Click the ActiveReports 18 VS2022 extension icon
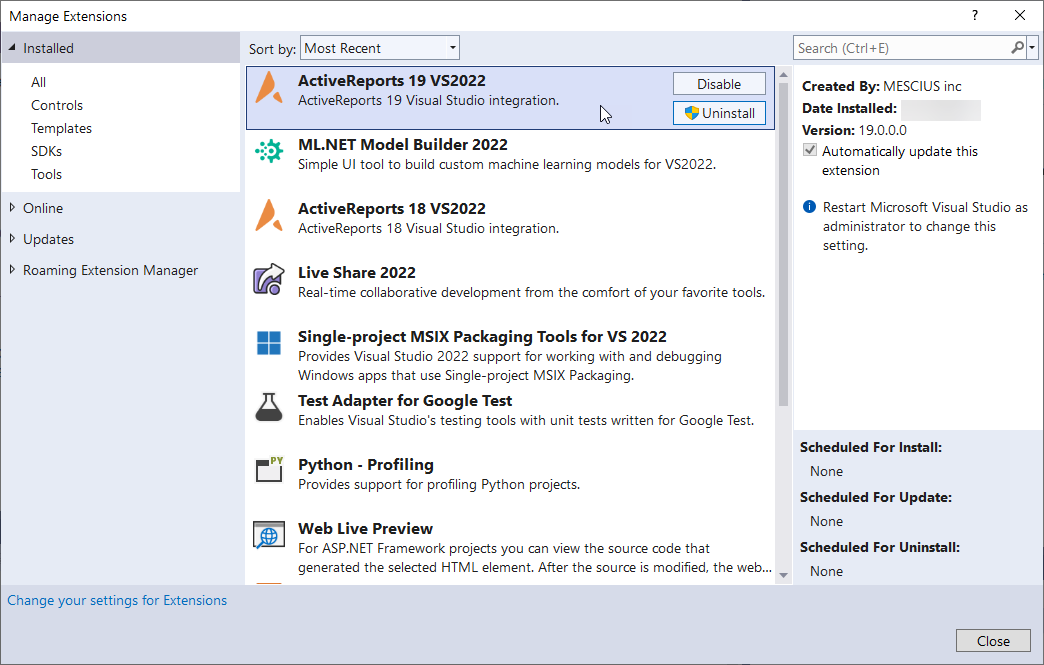This screenshot has height=665, width=1044. tap(269, 216)
